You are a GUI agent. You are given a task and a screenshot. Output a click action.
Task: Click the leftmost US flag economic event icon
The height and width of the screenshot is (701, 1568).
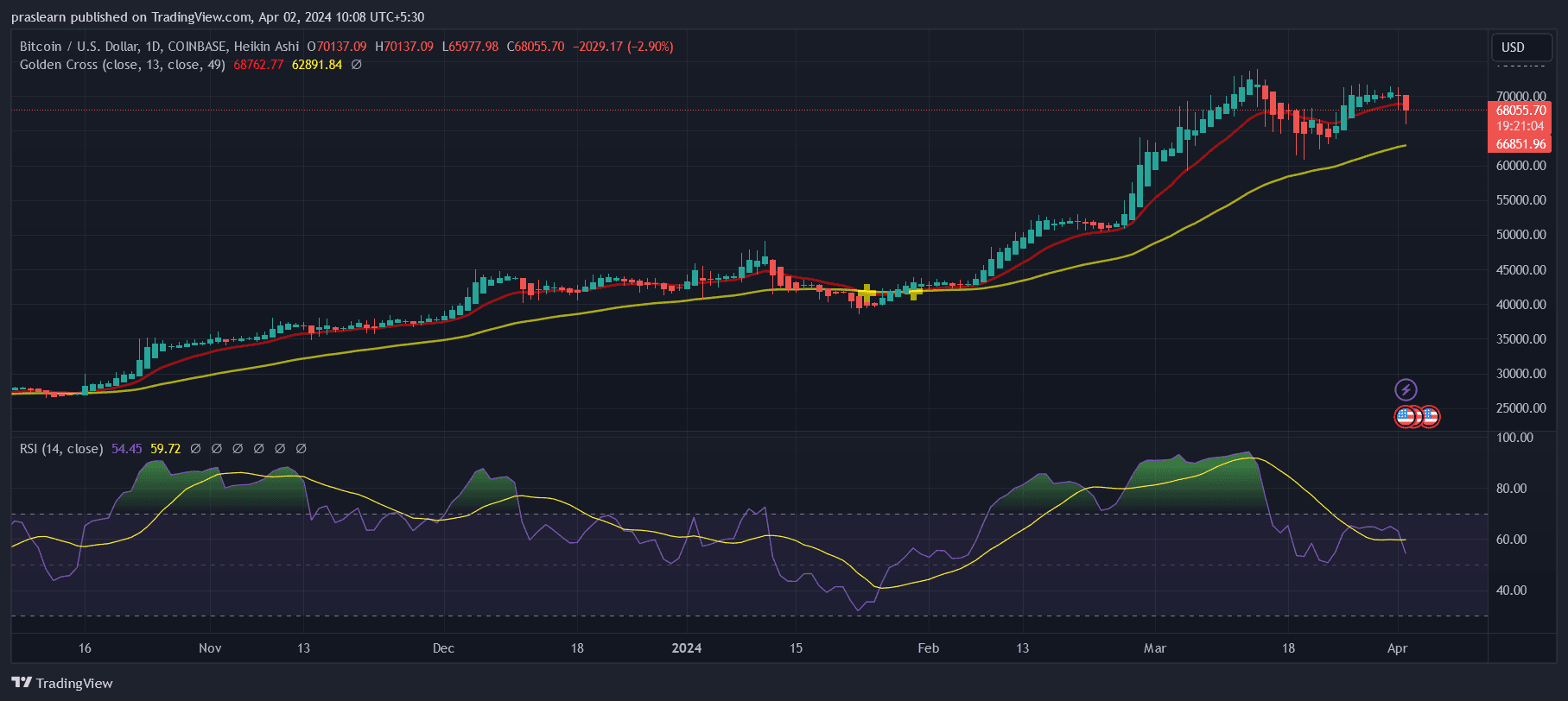[1405, 417]
